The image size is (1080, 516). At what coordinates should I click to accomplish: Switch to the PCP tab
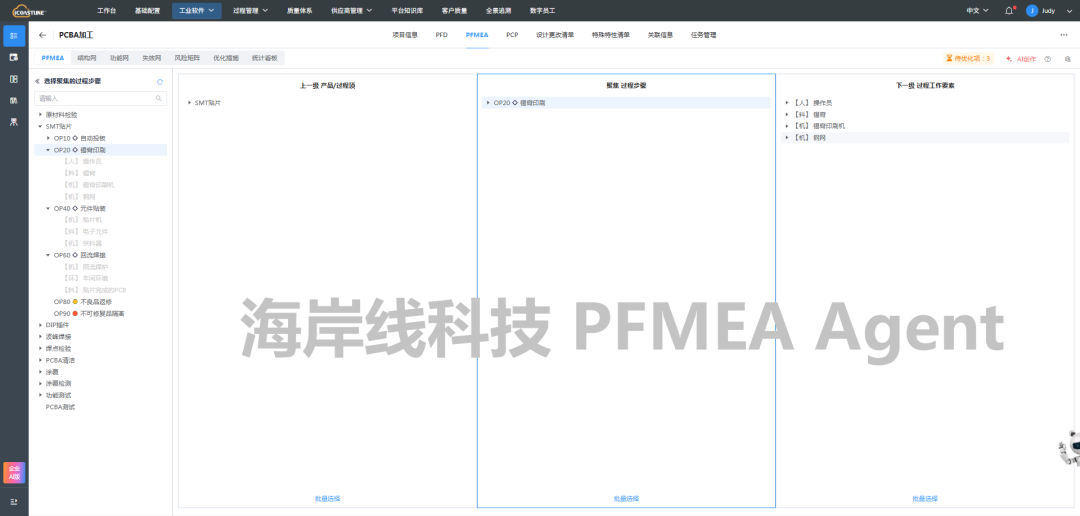[x=512, y=35]
